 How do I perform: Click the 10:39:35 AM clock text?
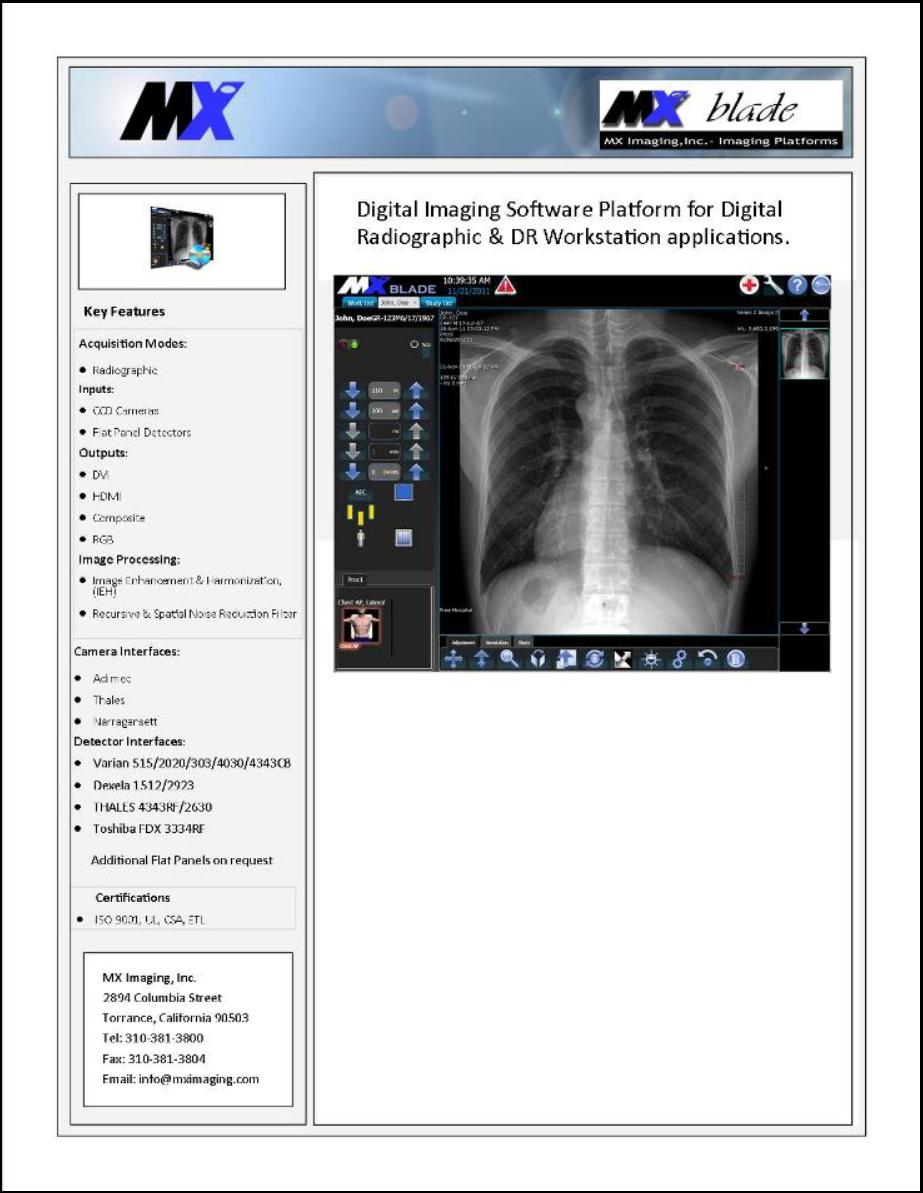click(466, 281)
